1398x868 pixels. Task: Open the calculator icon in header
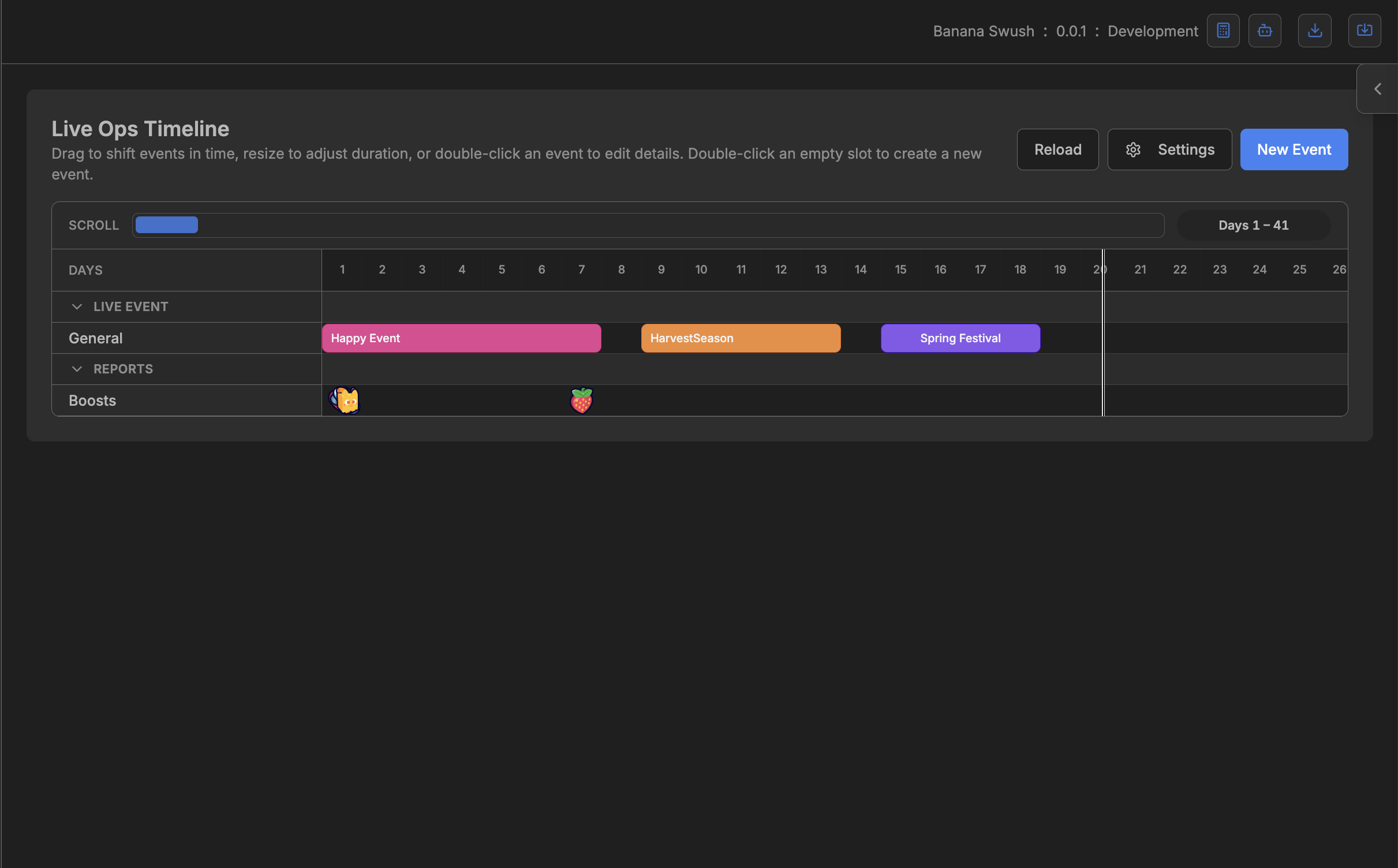(1223, 31)
